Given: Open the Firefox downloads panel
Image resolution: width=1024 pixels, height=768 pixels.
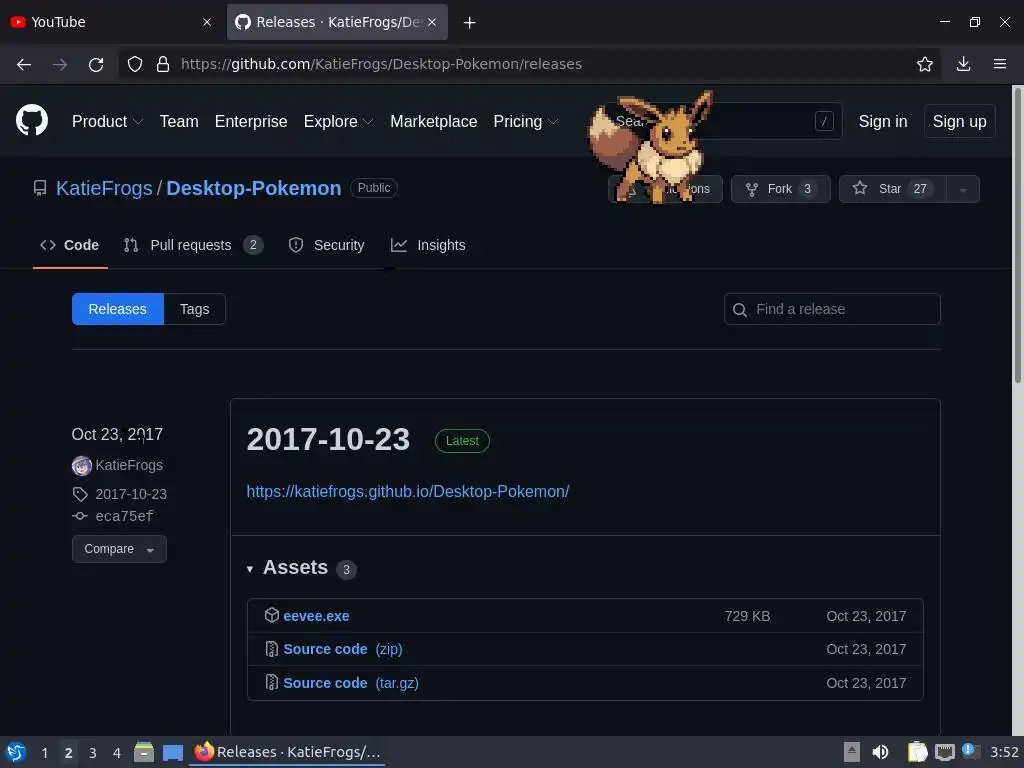Looking at the screenshot, I should 963,64.
